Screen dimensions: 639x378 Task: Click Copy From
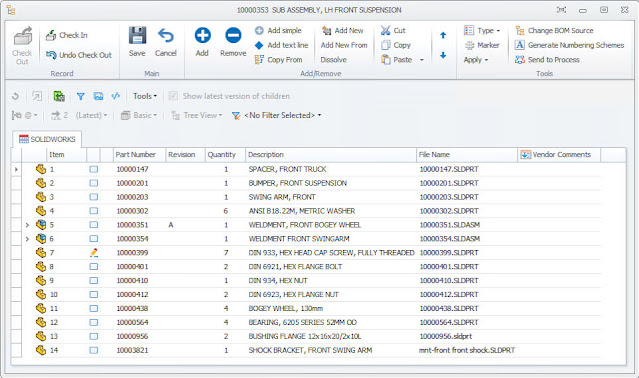pos(279,60)
